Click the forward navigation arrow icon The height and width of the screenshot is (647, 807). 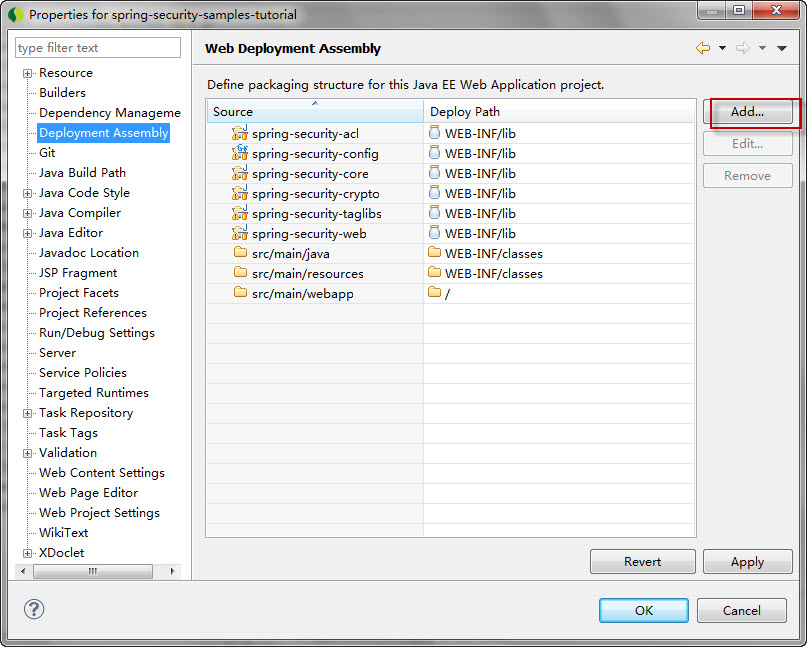[743, 48]
